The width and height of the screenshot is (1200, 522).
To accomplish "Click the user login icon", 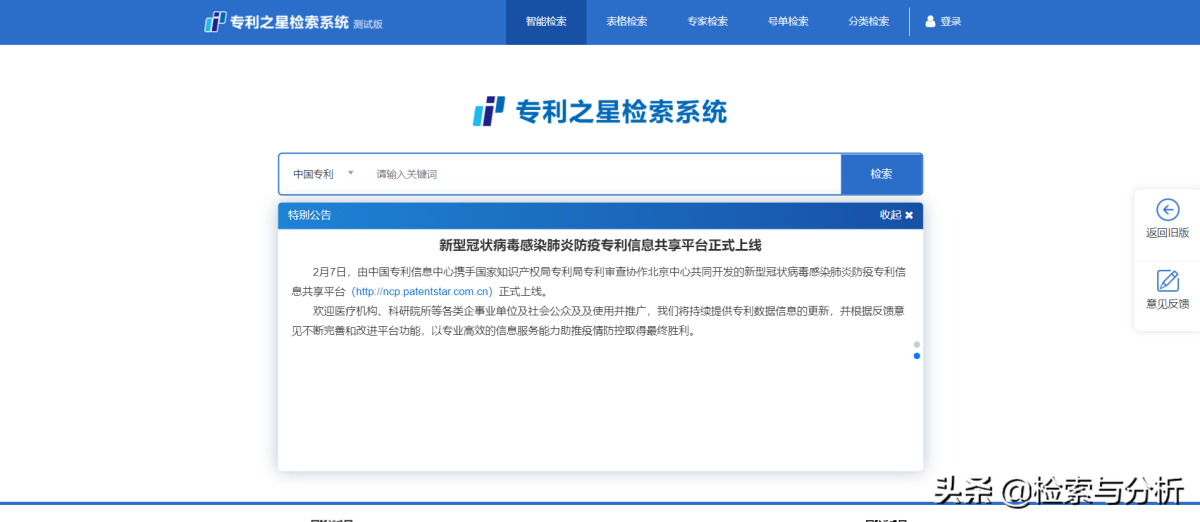I will click(930, 21).
